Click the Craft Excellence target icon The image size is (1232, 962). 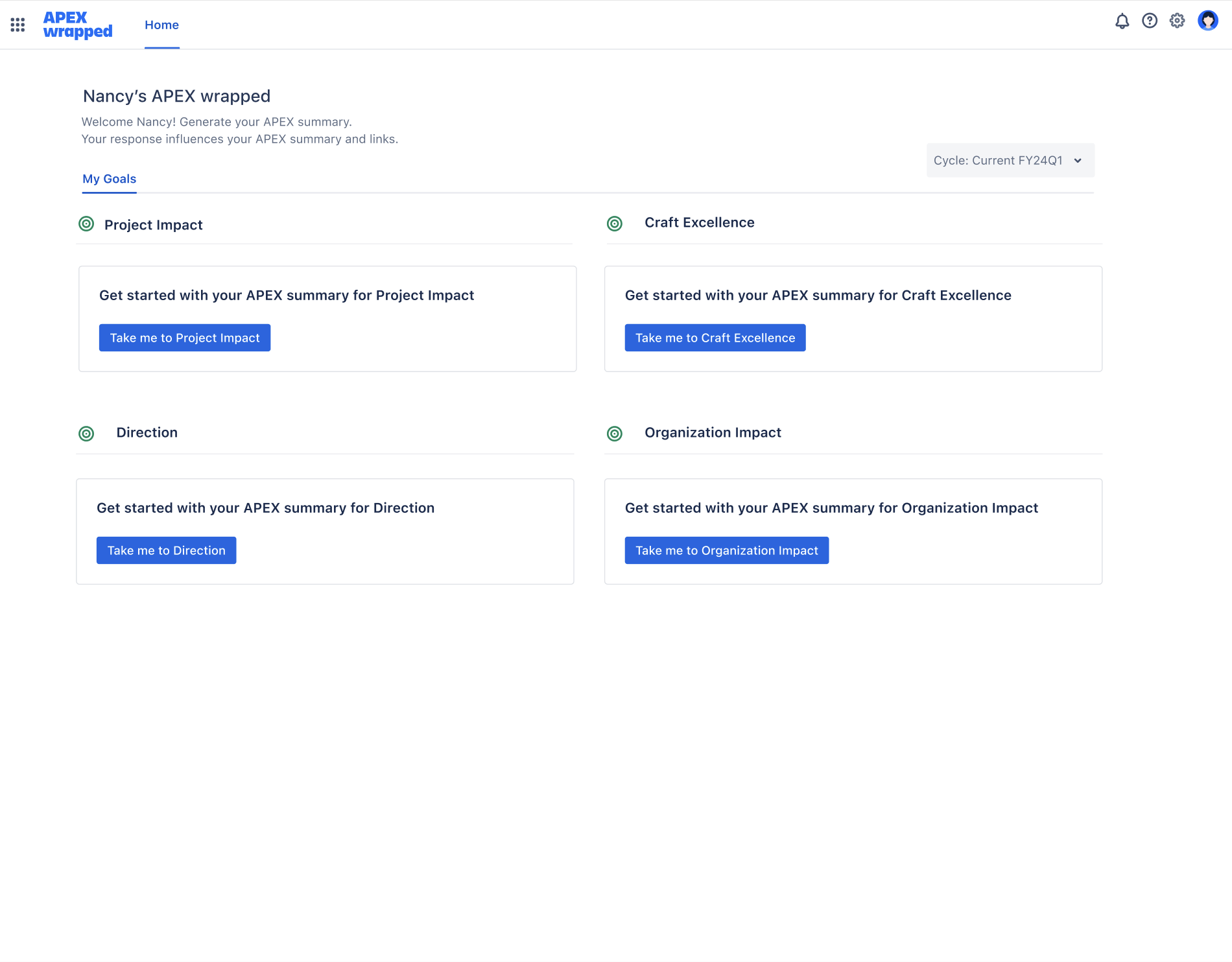point(615,224)
